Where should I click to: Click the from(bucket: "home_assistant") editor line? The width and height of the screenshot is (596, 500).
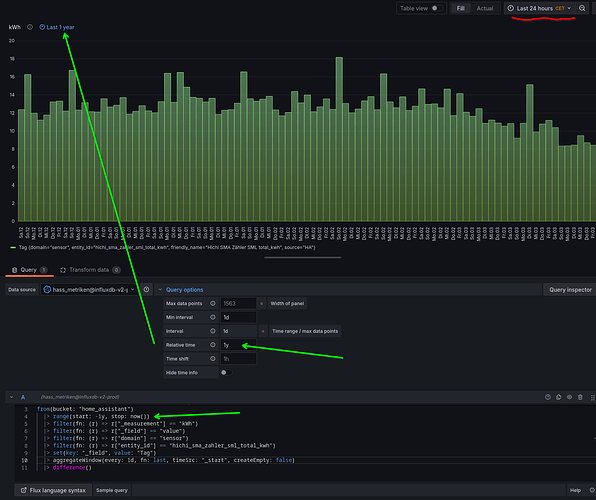86,409
